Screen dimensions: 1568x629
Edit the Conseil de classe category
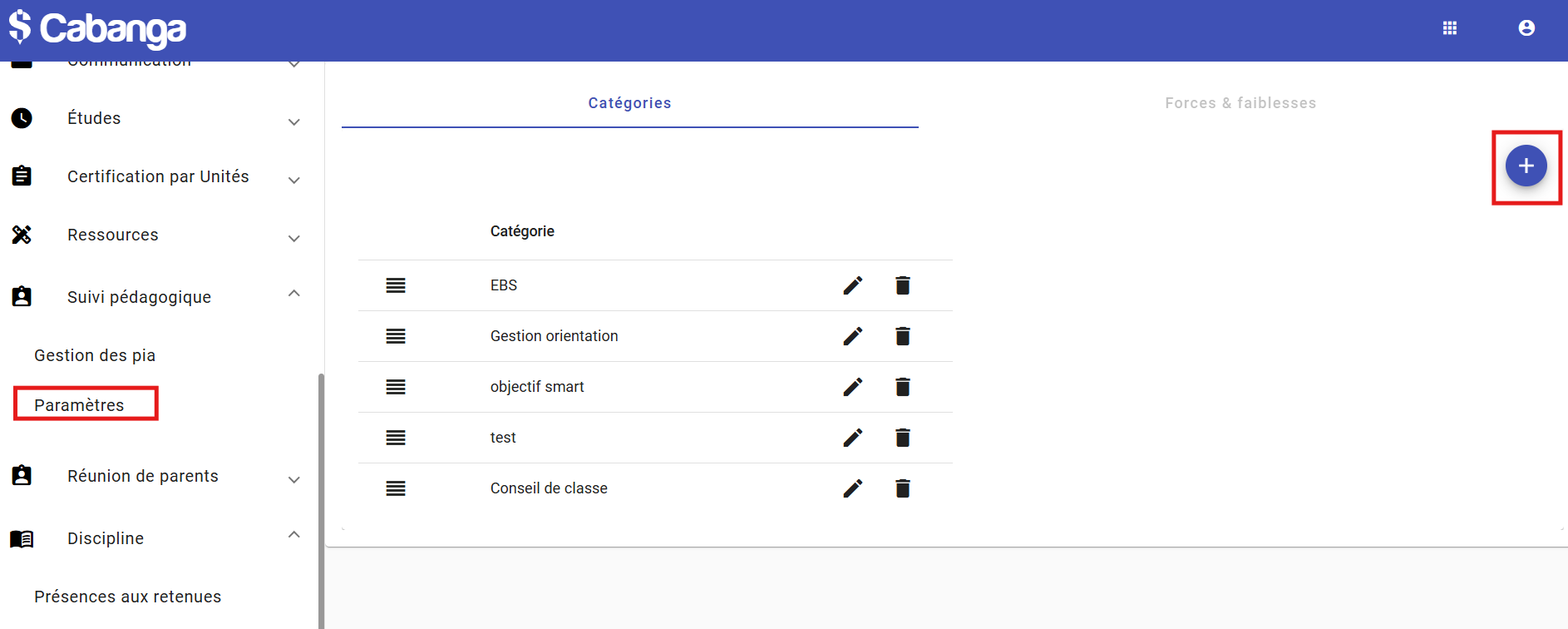coord(853,488)
